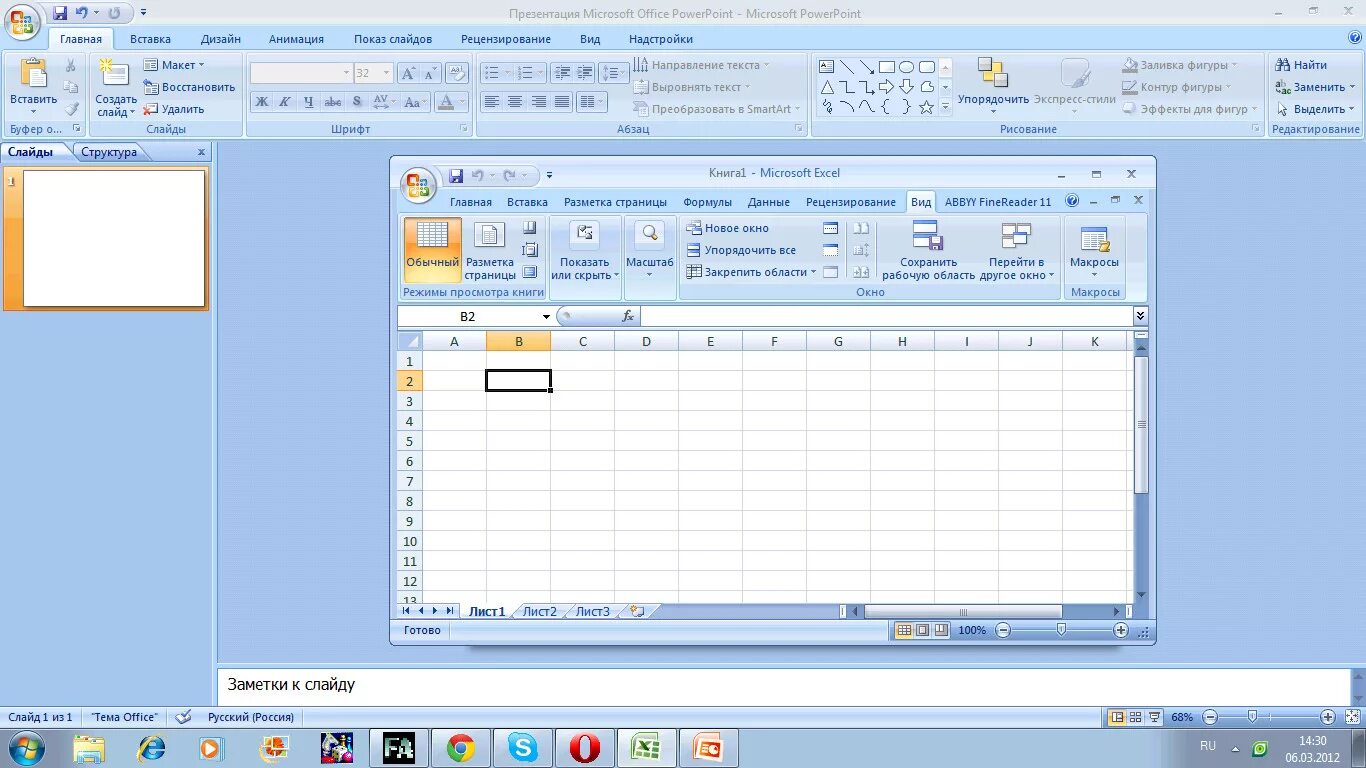Open Skype from the taskbar
Viewport: 1366px width, 768px height.
click(522, 748)
